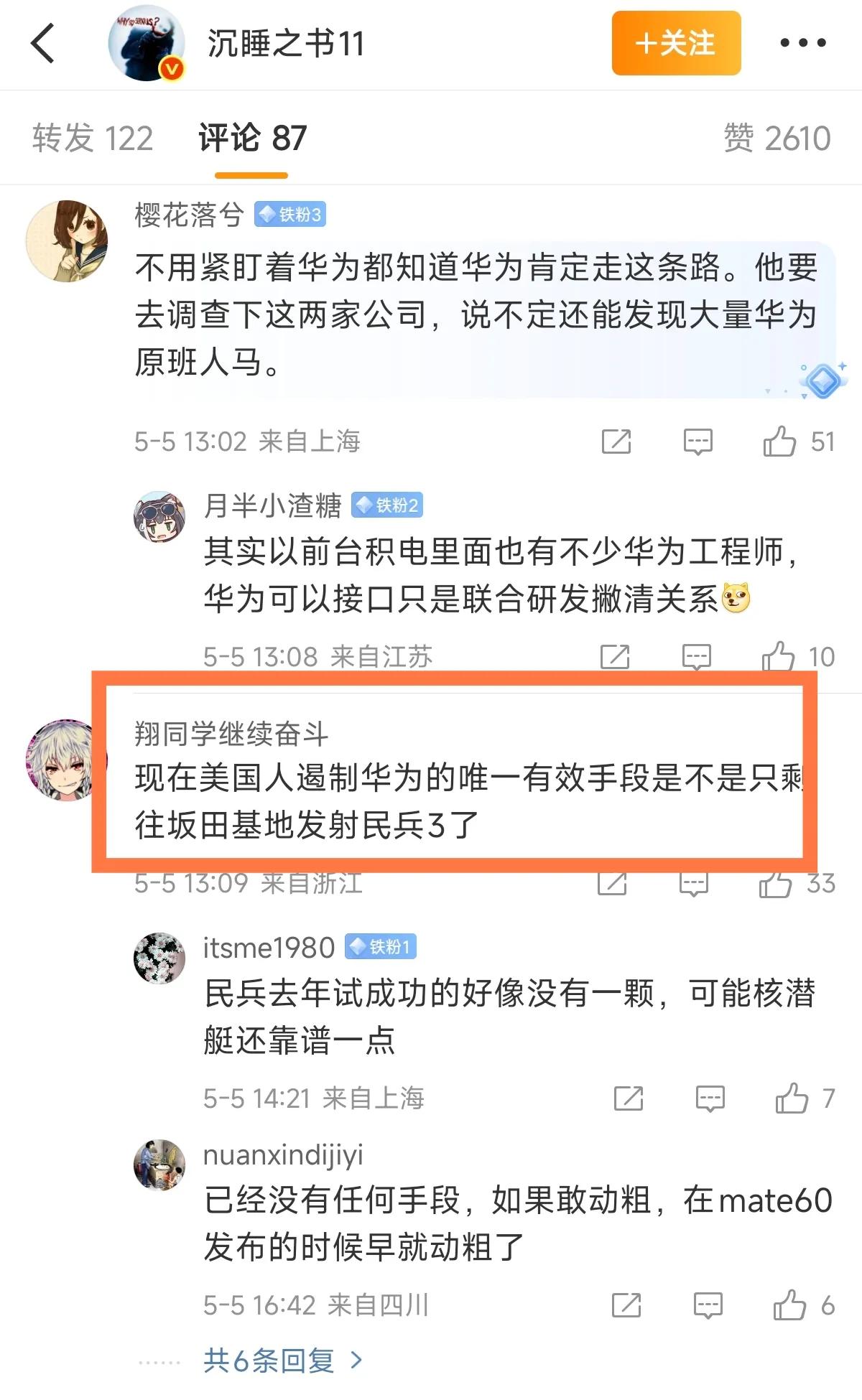The height and width of the screenshot is (1400, 862).
Task: Expand 共6条回复 replies thread
Action: [x=283, y=1360]
